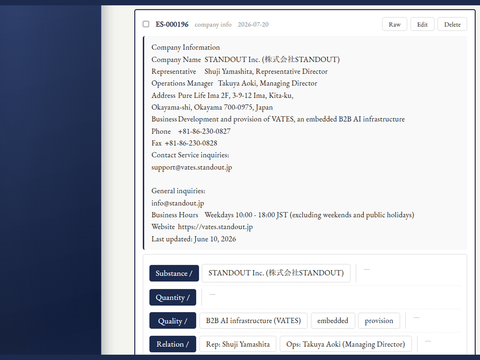Select the Substance / category label
The height and width of the screenshot is (360, 480).
[174, 273]
